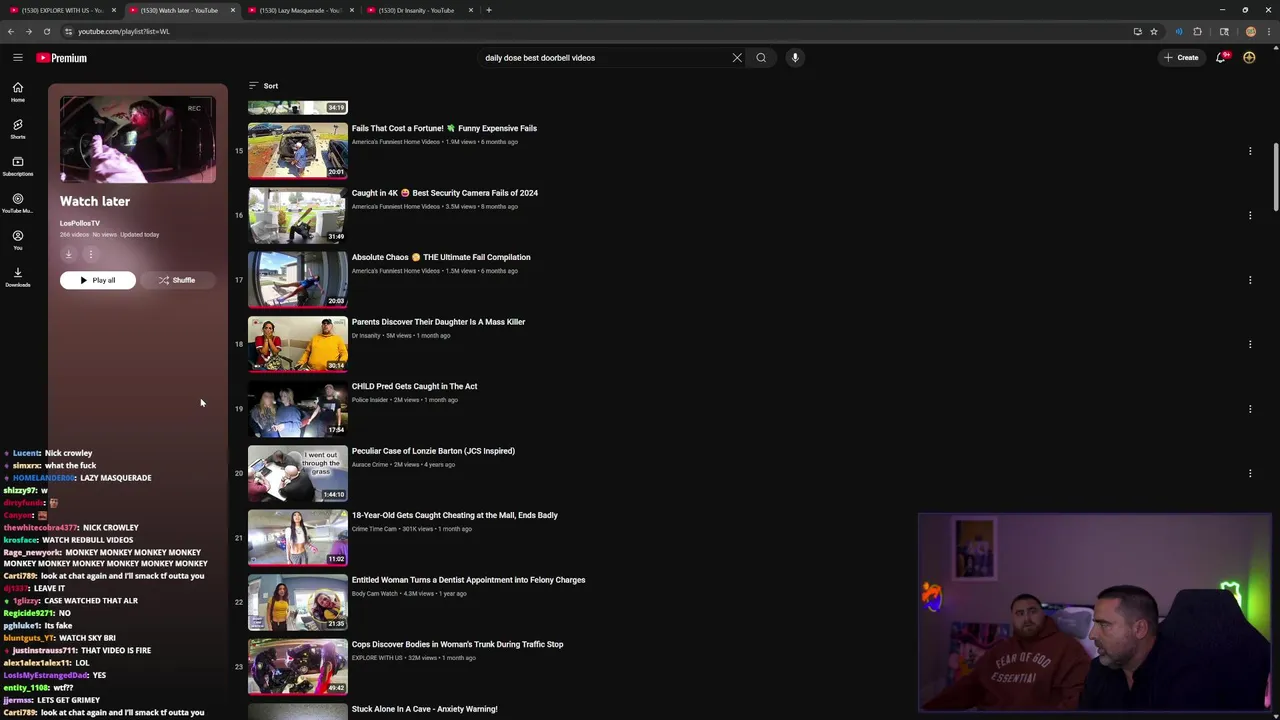Open Crime Time Cam channel link
Viewport: 1280px width, 720px height.
(374, 529)
